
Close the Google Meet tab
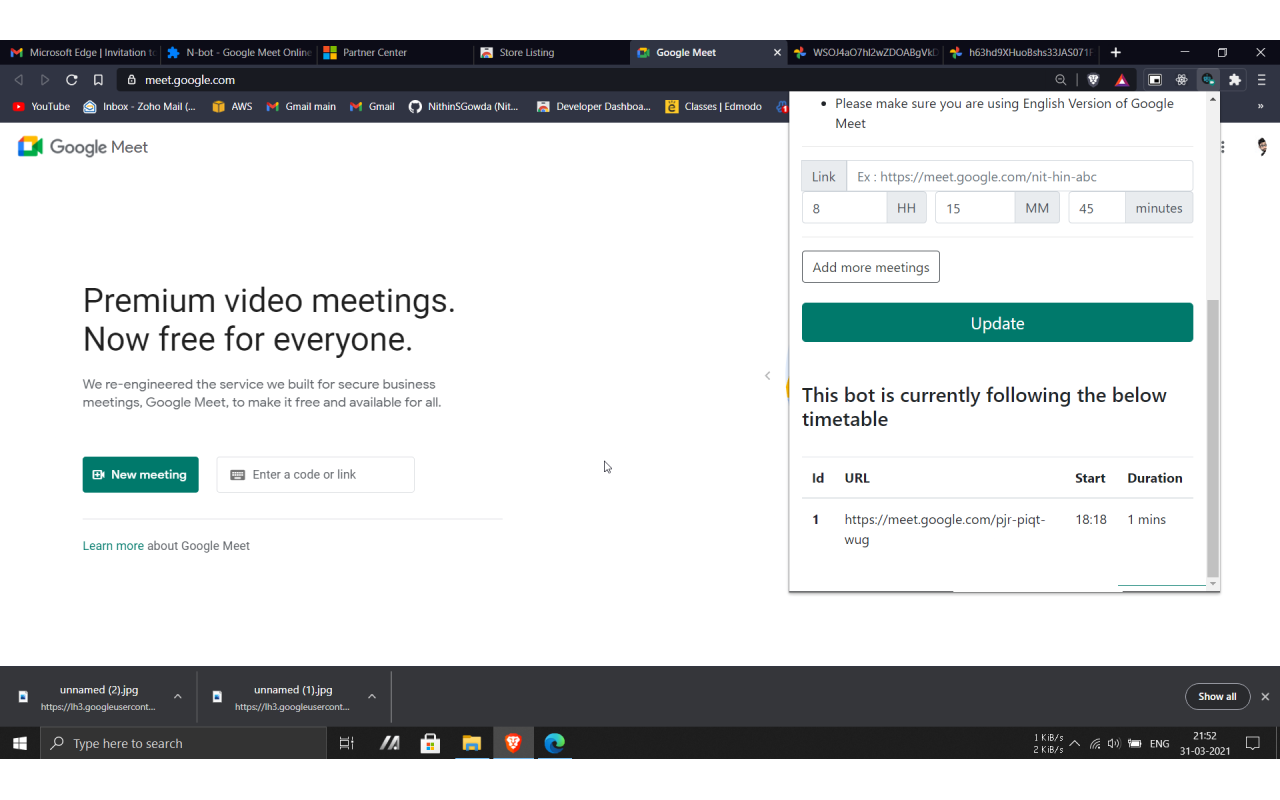click(778, 52)
